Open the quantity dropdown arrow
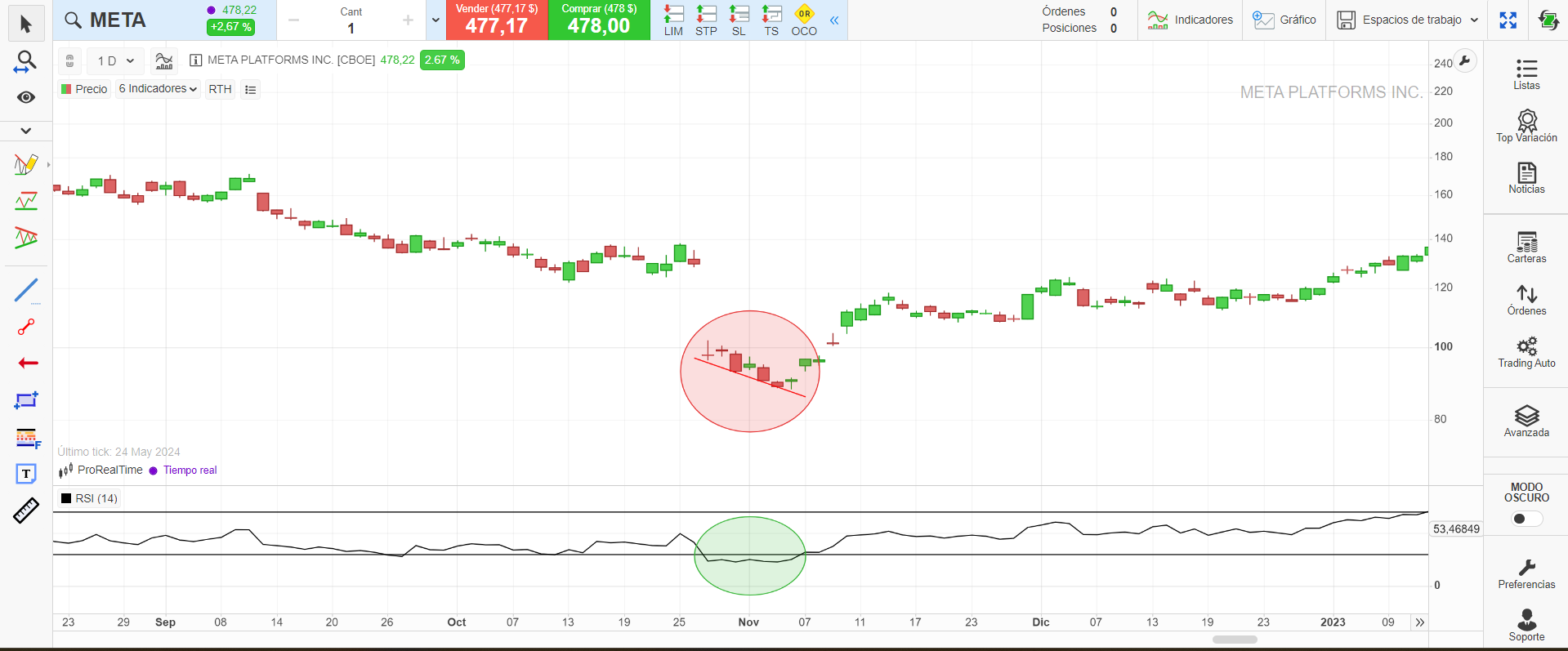The height and width of the screenshot is (651, 1568). (436, 20)
